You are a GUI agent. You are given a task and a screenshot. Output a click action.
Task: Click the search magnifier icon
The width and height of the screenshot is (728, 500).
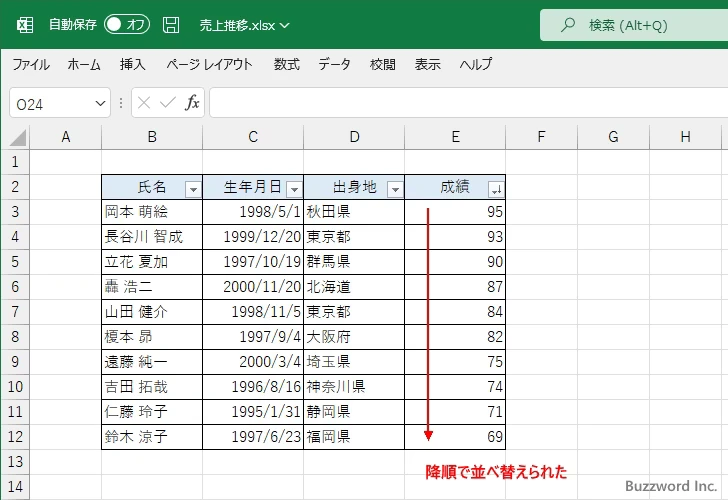[x=568, y=24]
